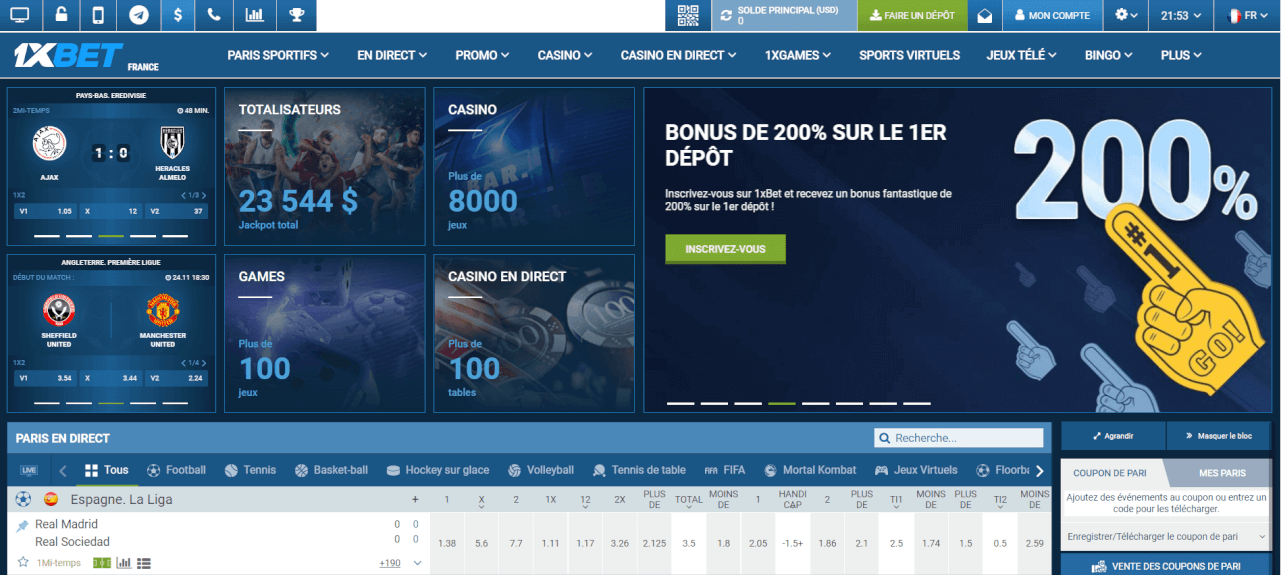Select the Mortal Kombat tab
Screen dimensions: 1281x575
(809, 470)
